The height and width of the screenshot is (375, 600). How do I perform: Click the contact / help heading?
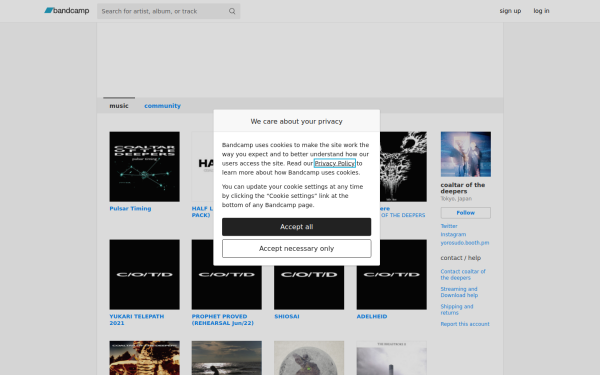(x=460, y=258)
